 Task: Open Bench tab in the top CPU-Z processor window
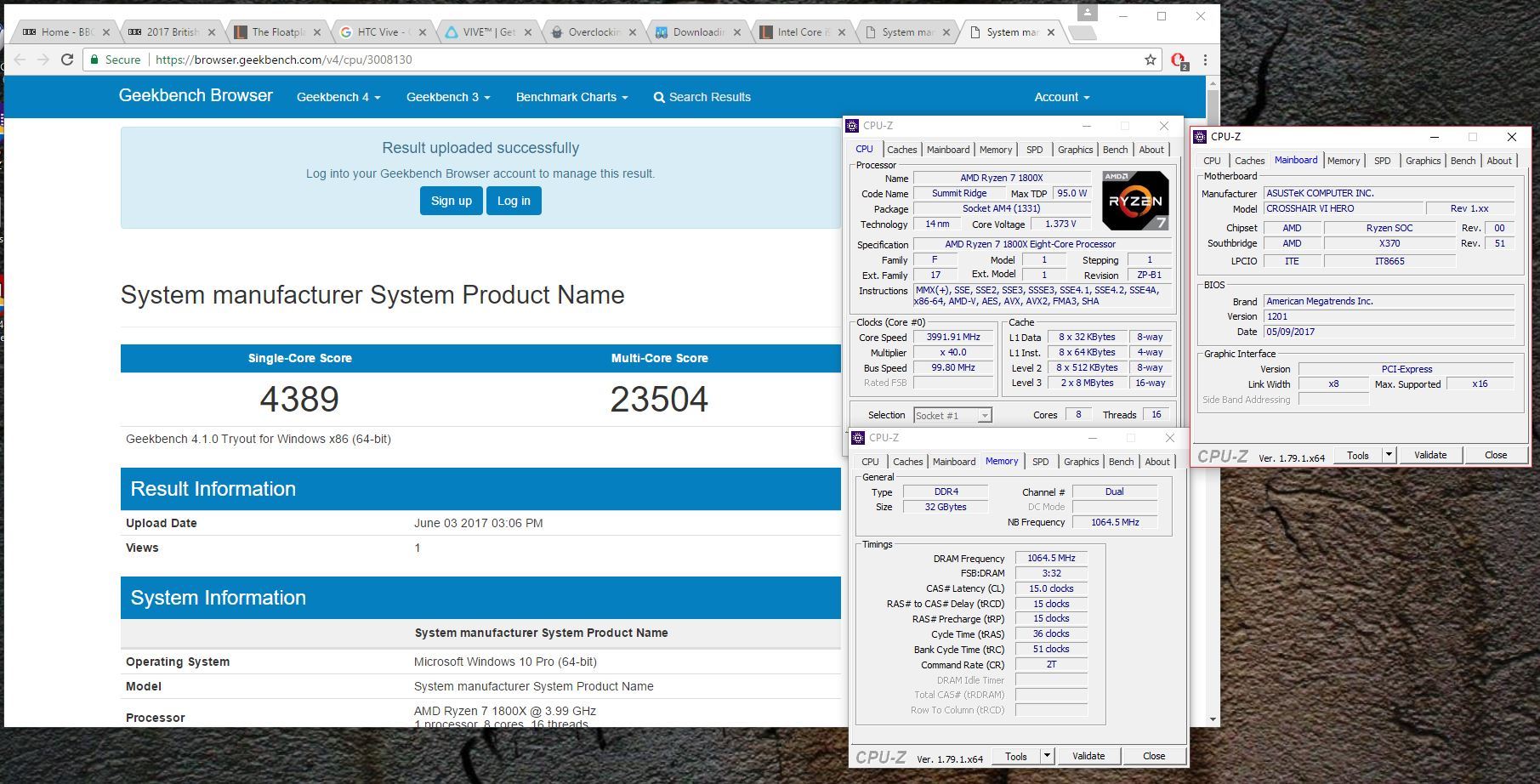tap(1115, 150)
